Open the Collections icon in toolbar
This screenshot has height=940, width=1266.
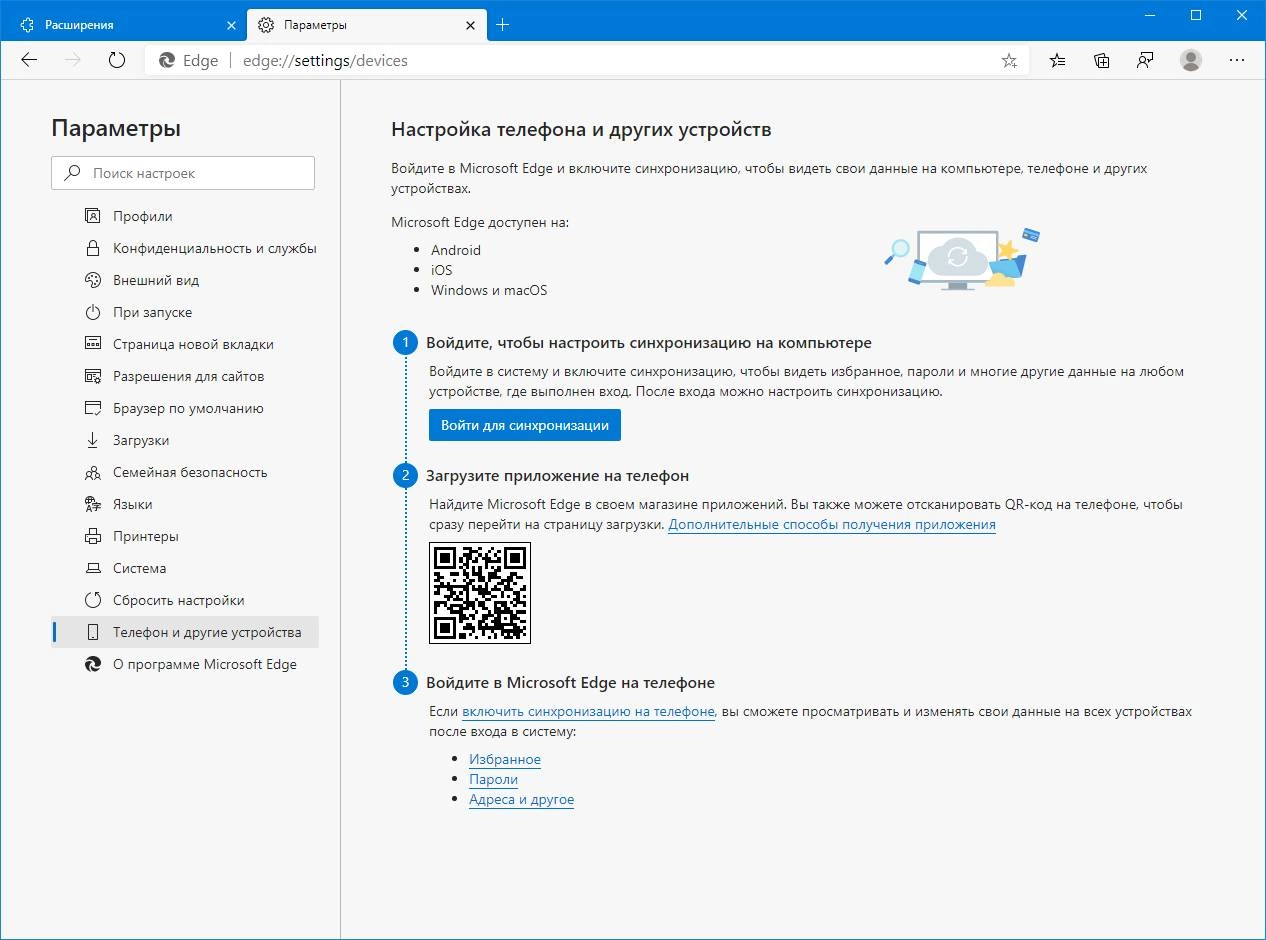pos(1101,60)
